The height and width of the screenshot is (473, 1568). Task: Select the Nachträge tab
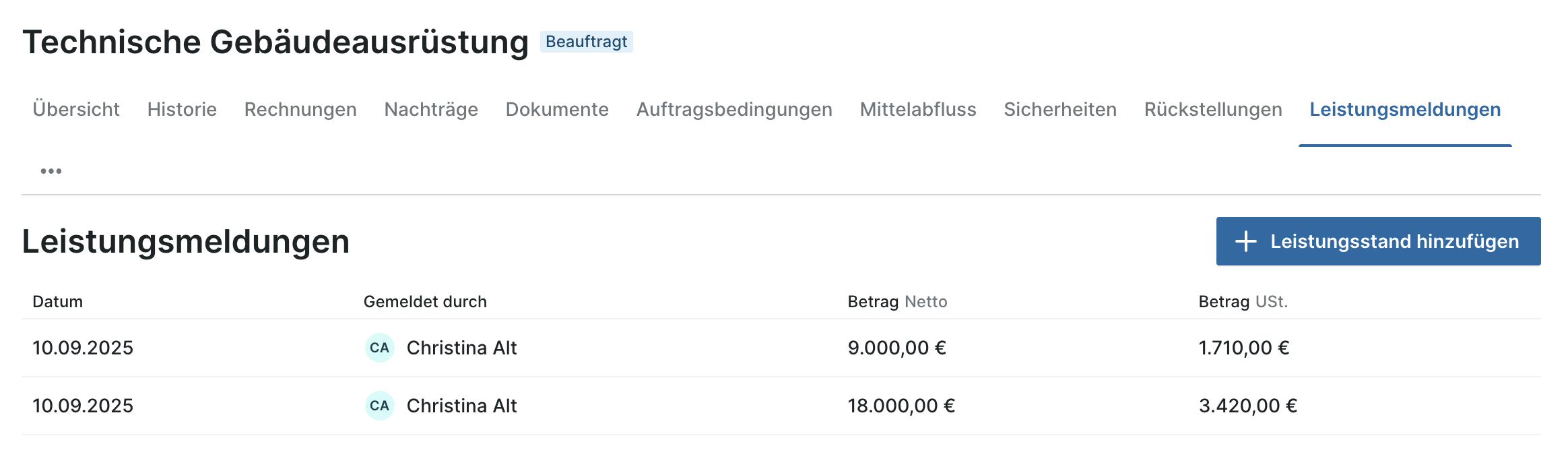(x=431, y=109)
